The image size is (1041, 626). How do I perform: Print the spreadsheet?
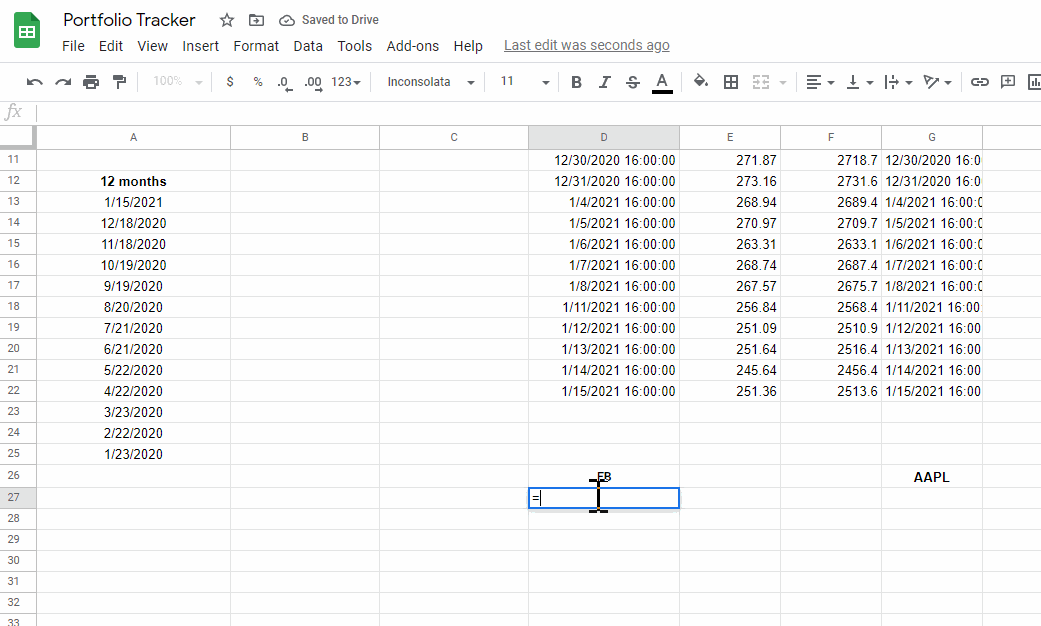coord(91,82)
